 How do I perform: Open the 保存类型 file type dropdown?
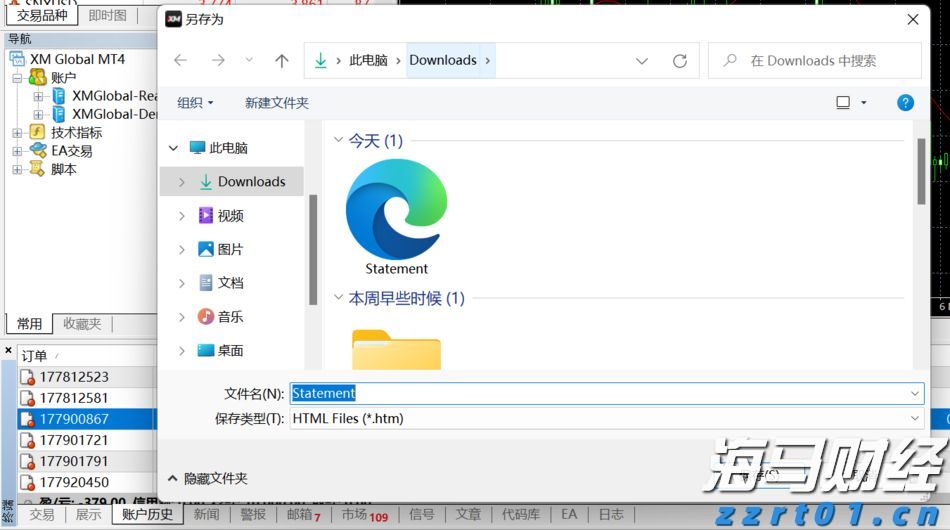914,419
